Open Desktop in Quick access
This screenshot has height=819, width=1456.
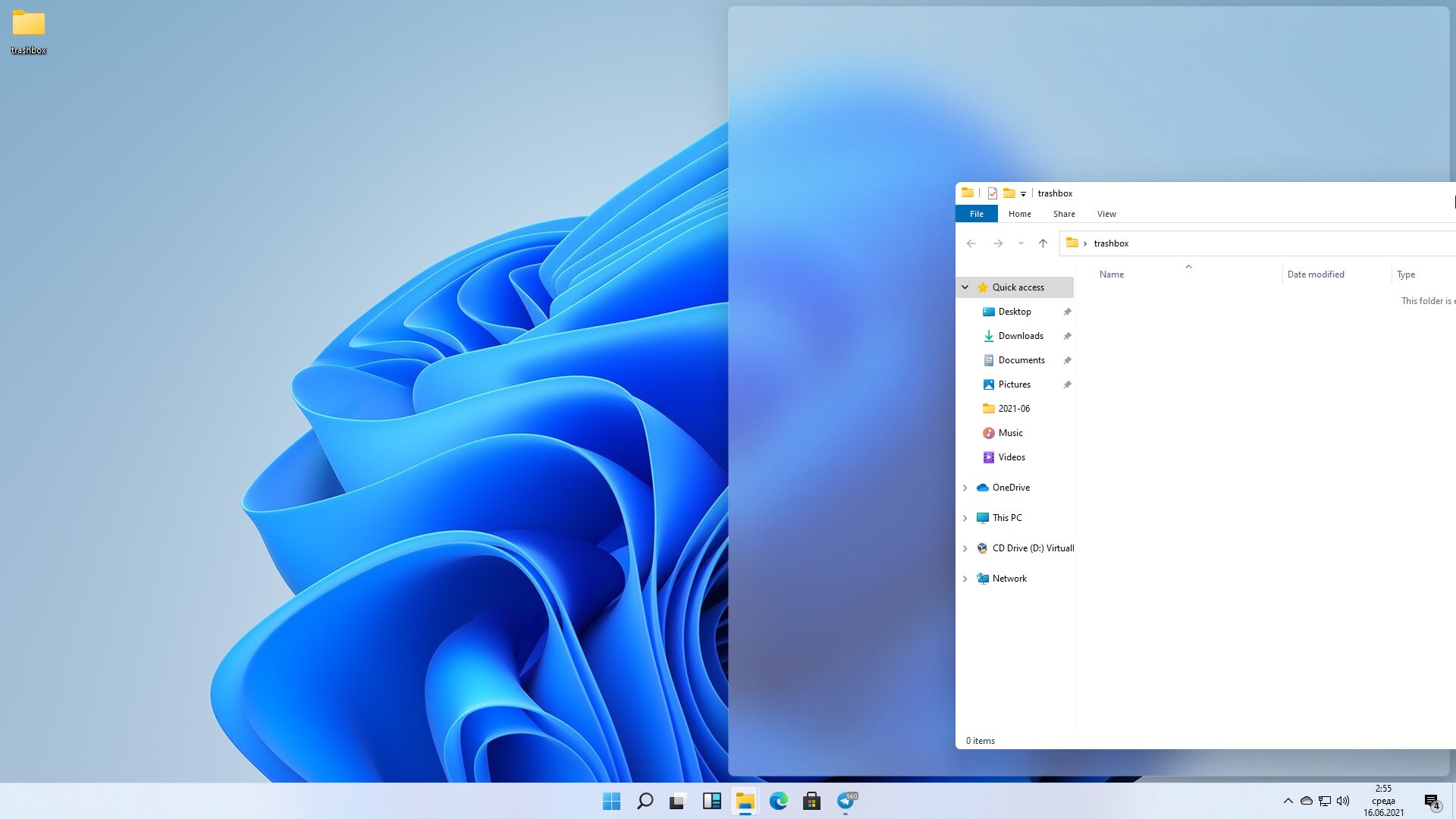(1015, 312)
